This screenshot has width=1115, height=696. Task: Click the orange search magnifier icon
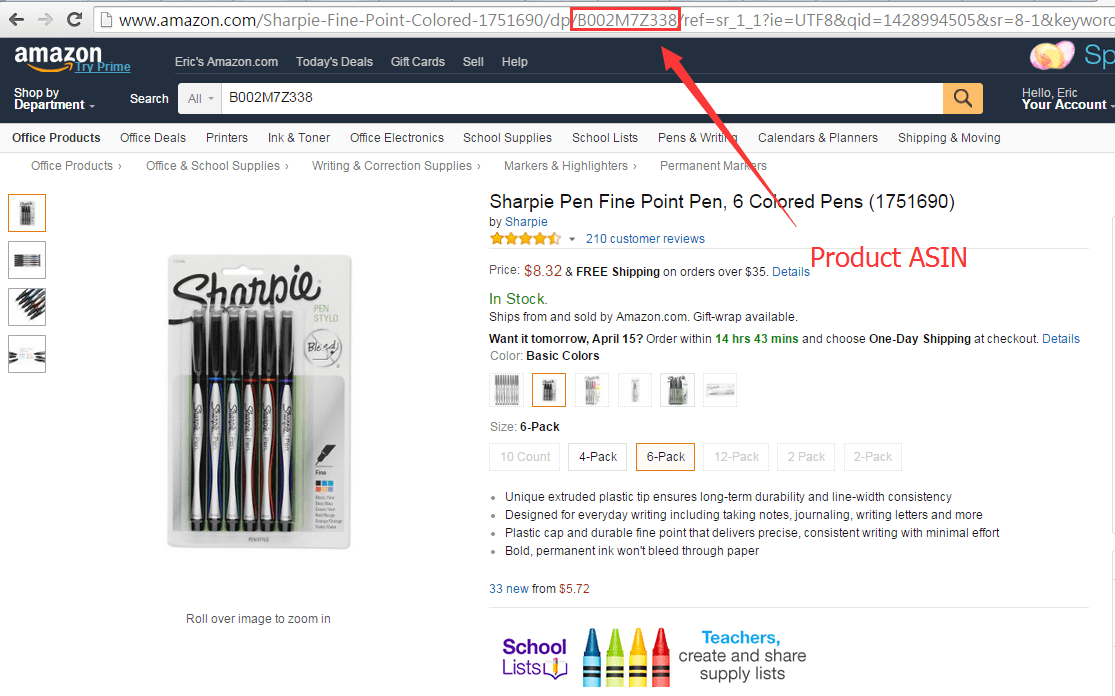coord(962,99)
